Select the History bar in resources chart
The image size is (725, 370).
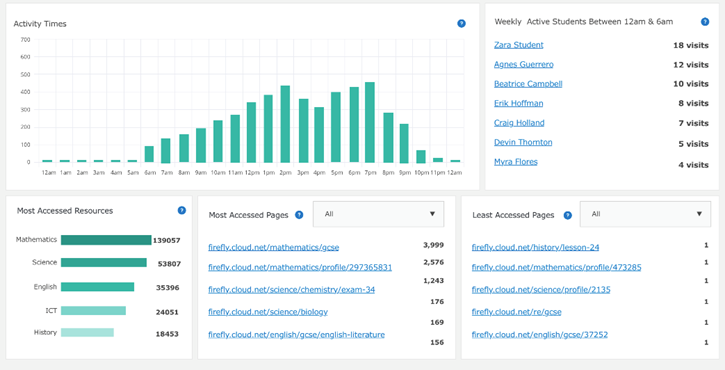pyautogui.click(x=87, y=333)
